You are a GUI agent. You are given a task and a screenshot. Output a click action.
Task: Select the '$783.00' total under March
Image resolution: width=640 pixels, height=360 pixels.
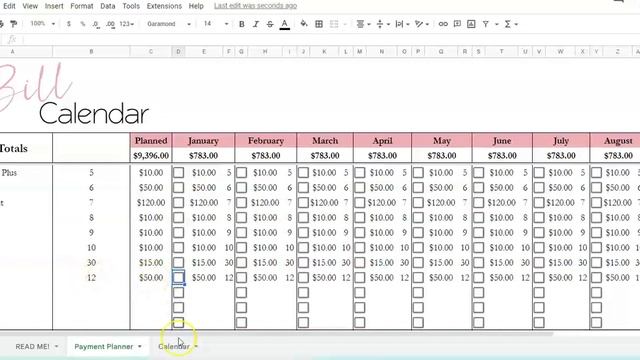pyautogui.click(x=325, y=156)
